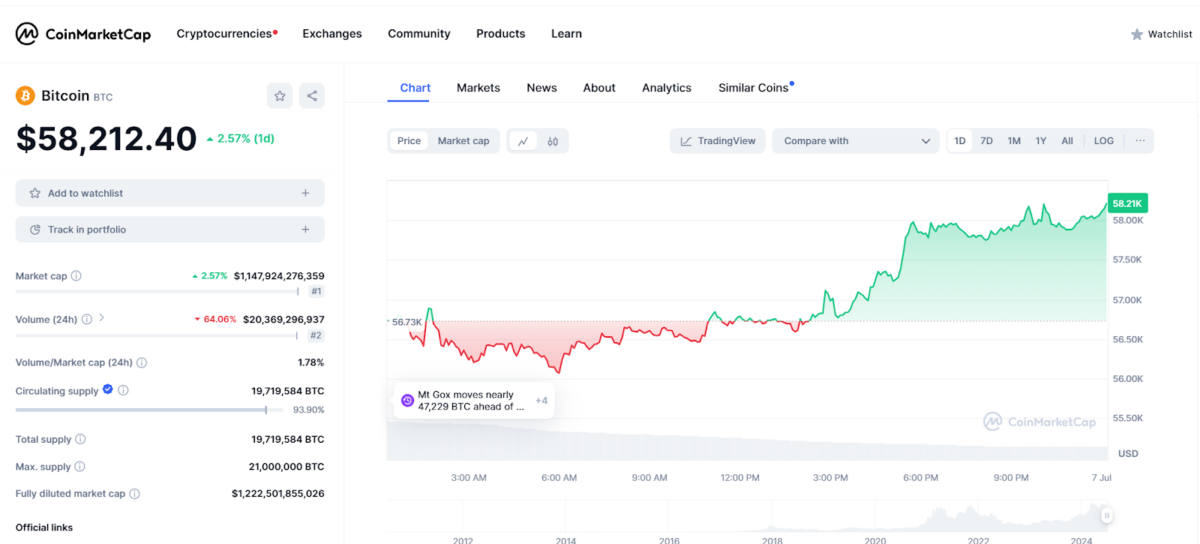1200x544 pixels.
Task: Switch to the Chart tab
Action: (x=415, y=88)
